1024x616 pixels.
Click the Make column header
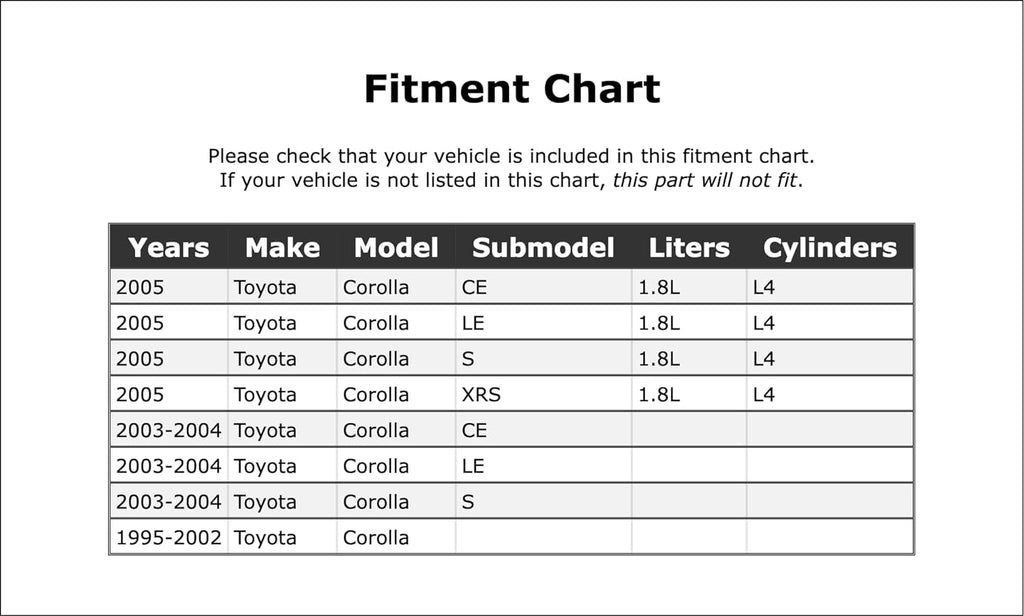coord(282,248)
